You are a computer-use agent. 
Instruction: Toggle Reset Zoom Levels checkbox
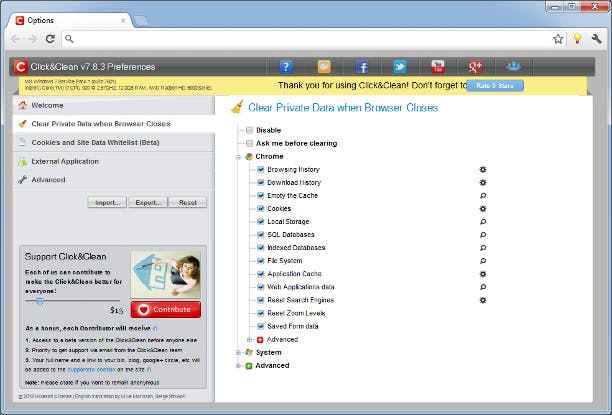click(261, 313)
